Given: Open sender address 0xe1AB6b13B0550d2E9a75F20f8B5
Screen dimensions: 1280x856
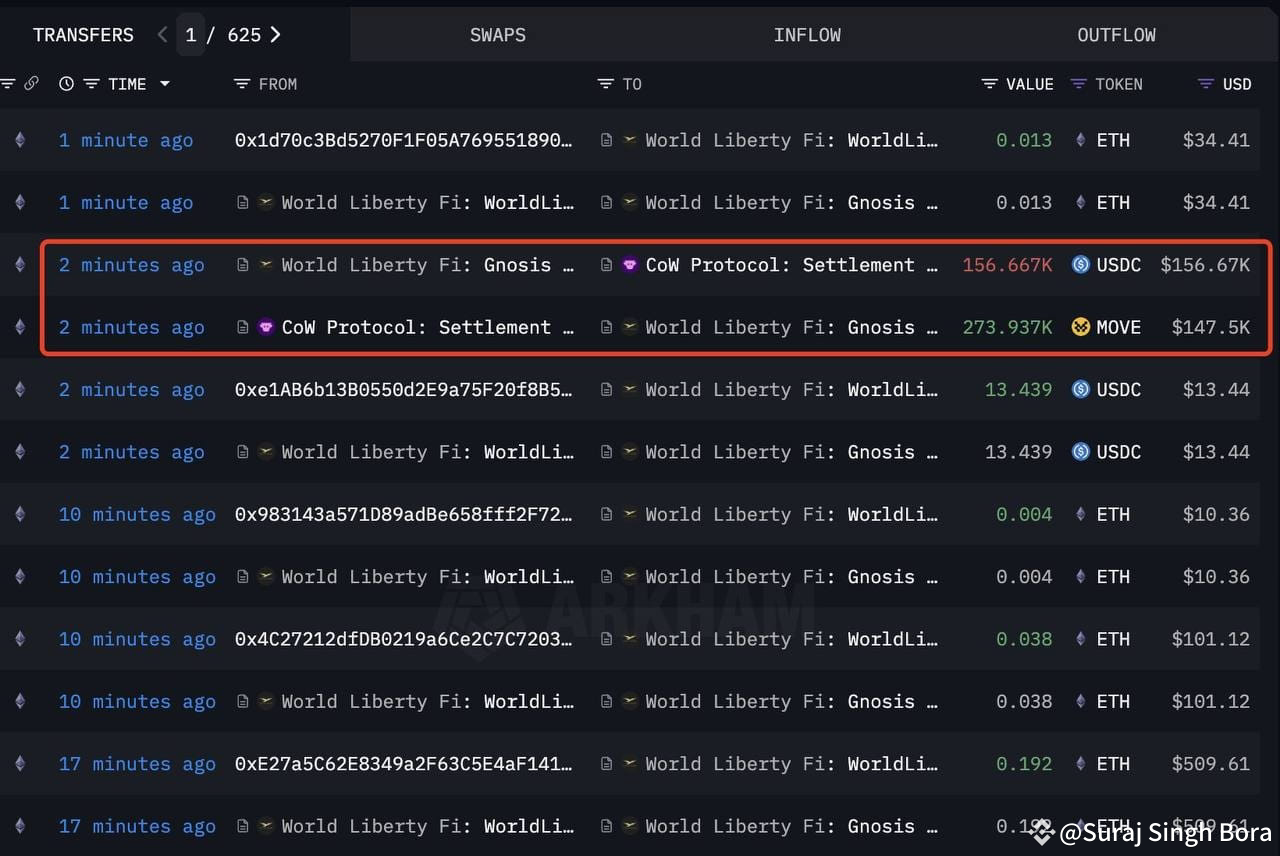Looking at the screenshot, I should [x=404, y=390].
